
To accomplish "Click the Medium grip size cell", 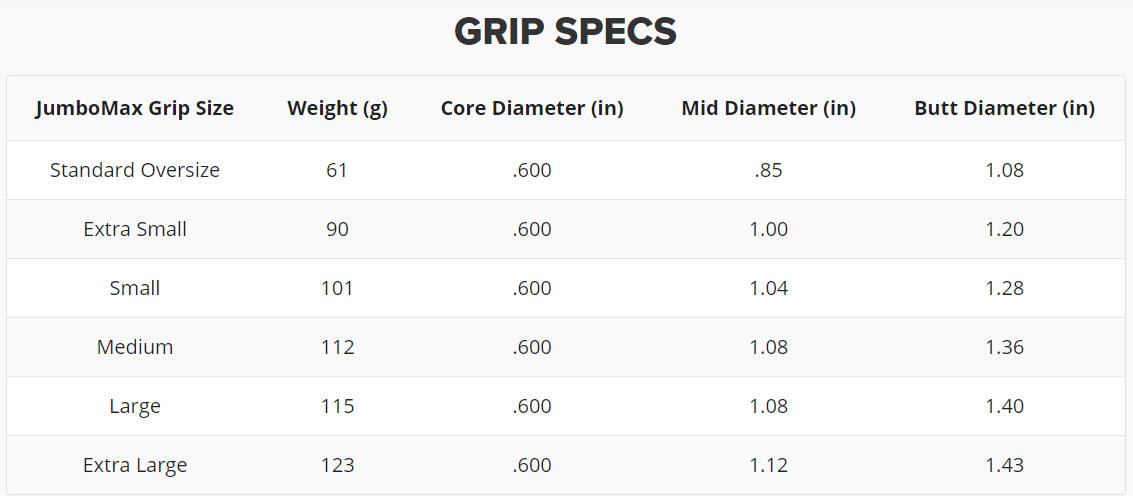I will [x=134, y=347].
